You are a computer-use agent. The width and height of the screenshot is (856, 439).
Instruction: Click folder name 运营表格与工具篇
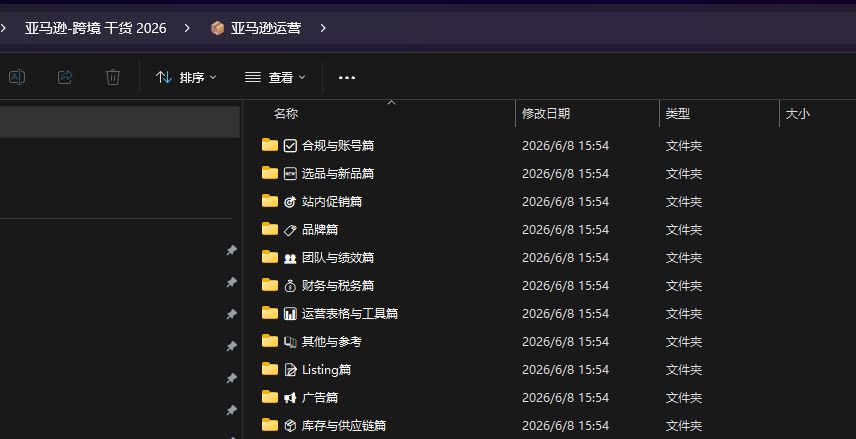pos(349,313)
